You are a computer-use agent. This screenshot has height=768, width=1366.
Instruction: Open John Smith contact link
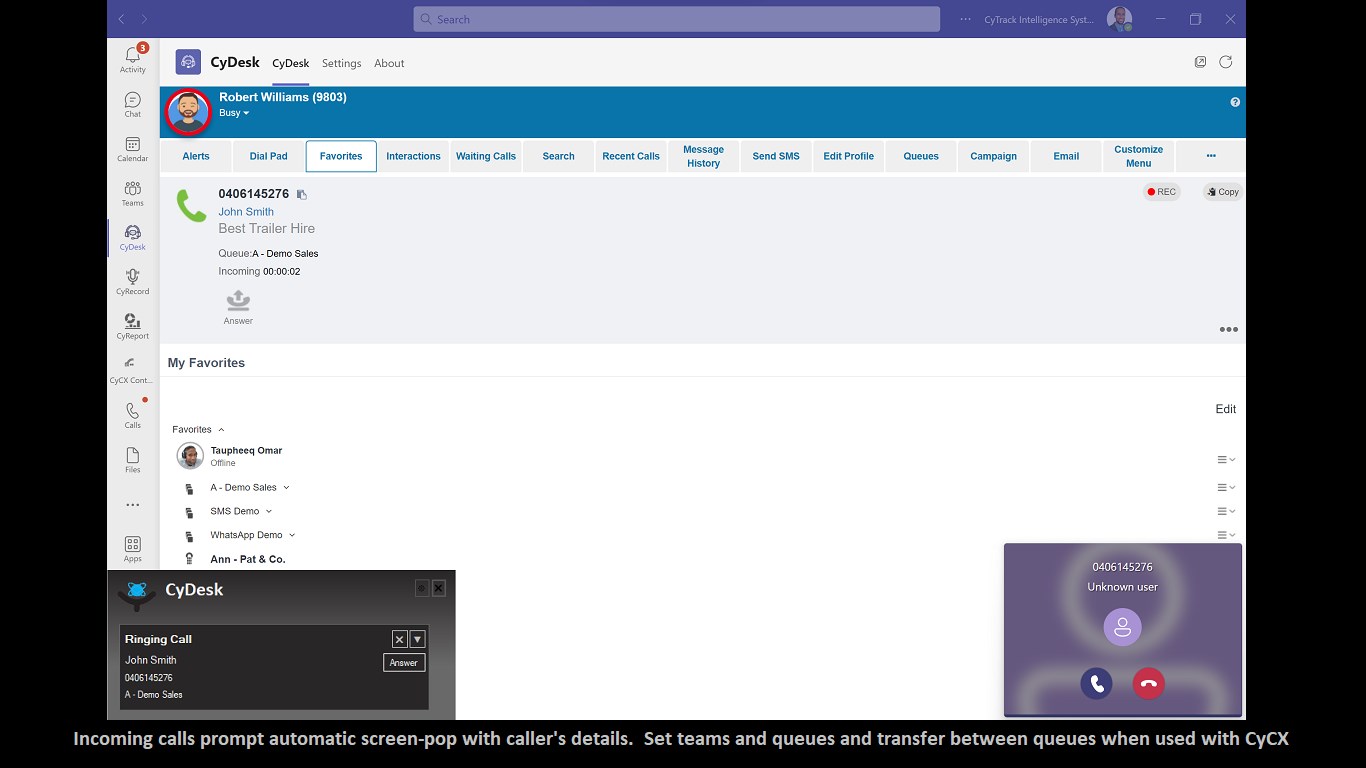pyautogui.click(x=246, y=212)
